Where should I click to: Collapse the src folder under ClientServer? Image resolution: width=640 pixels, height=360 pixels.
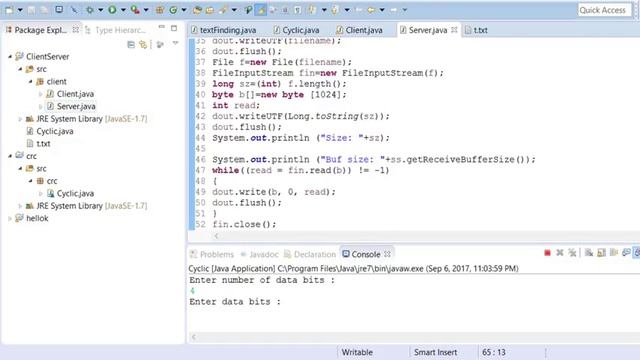tap(20, 69)
